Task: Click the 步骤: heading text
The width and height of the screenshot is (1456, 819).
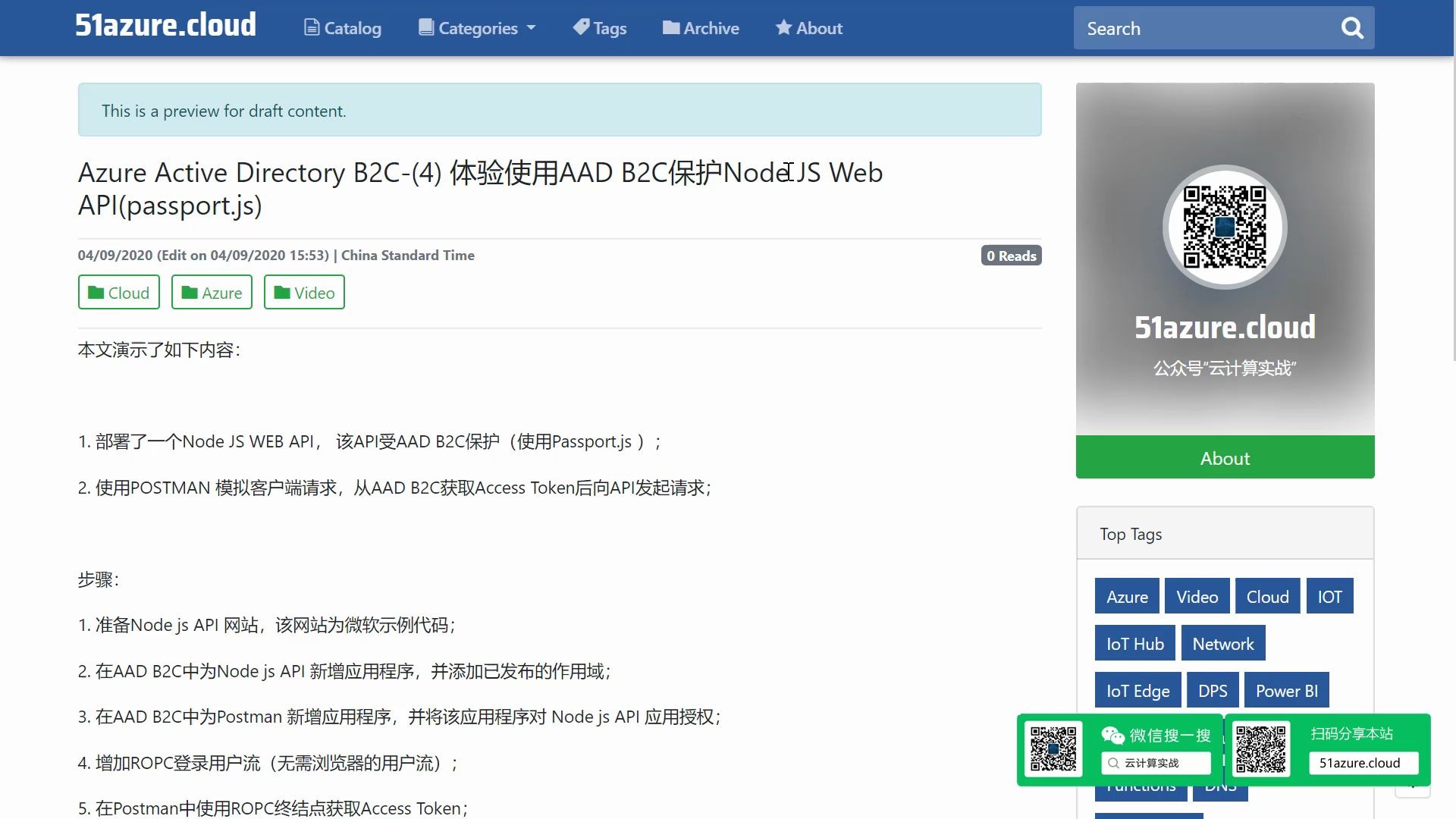Action: (x=99, y=579)
